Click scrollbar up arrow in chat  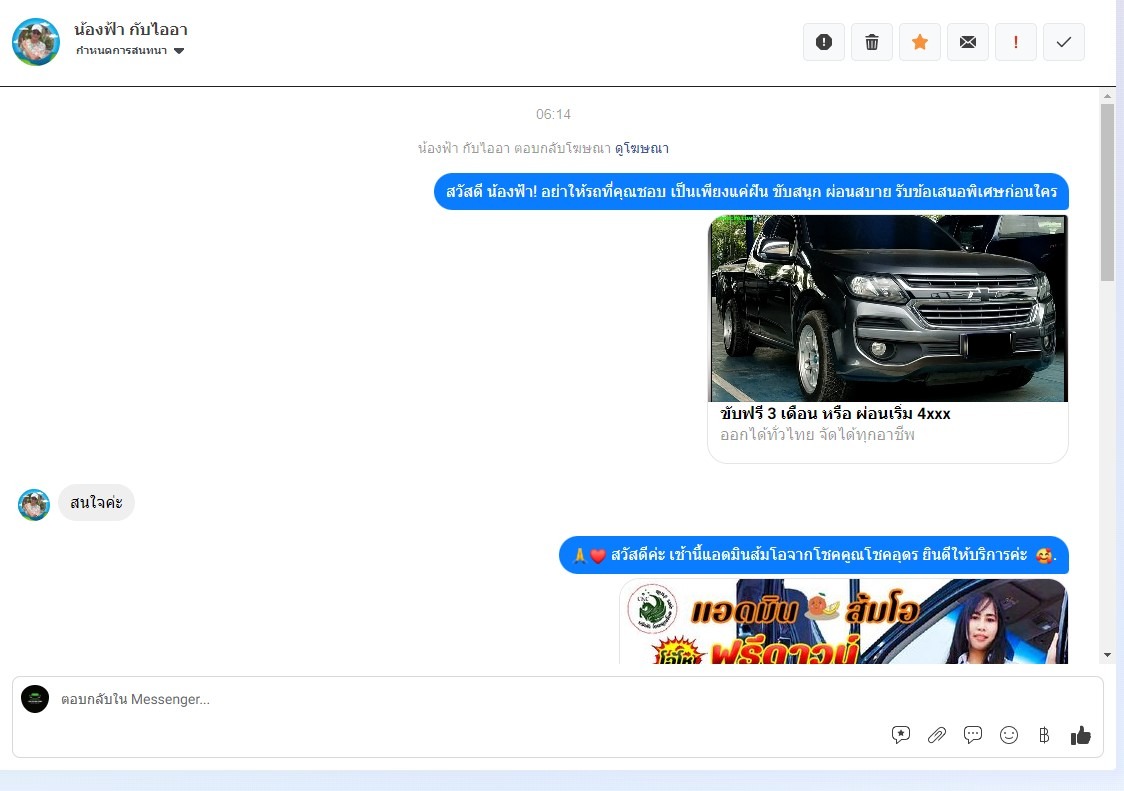click(x=1108, y=95)
